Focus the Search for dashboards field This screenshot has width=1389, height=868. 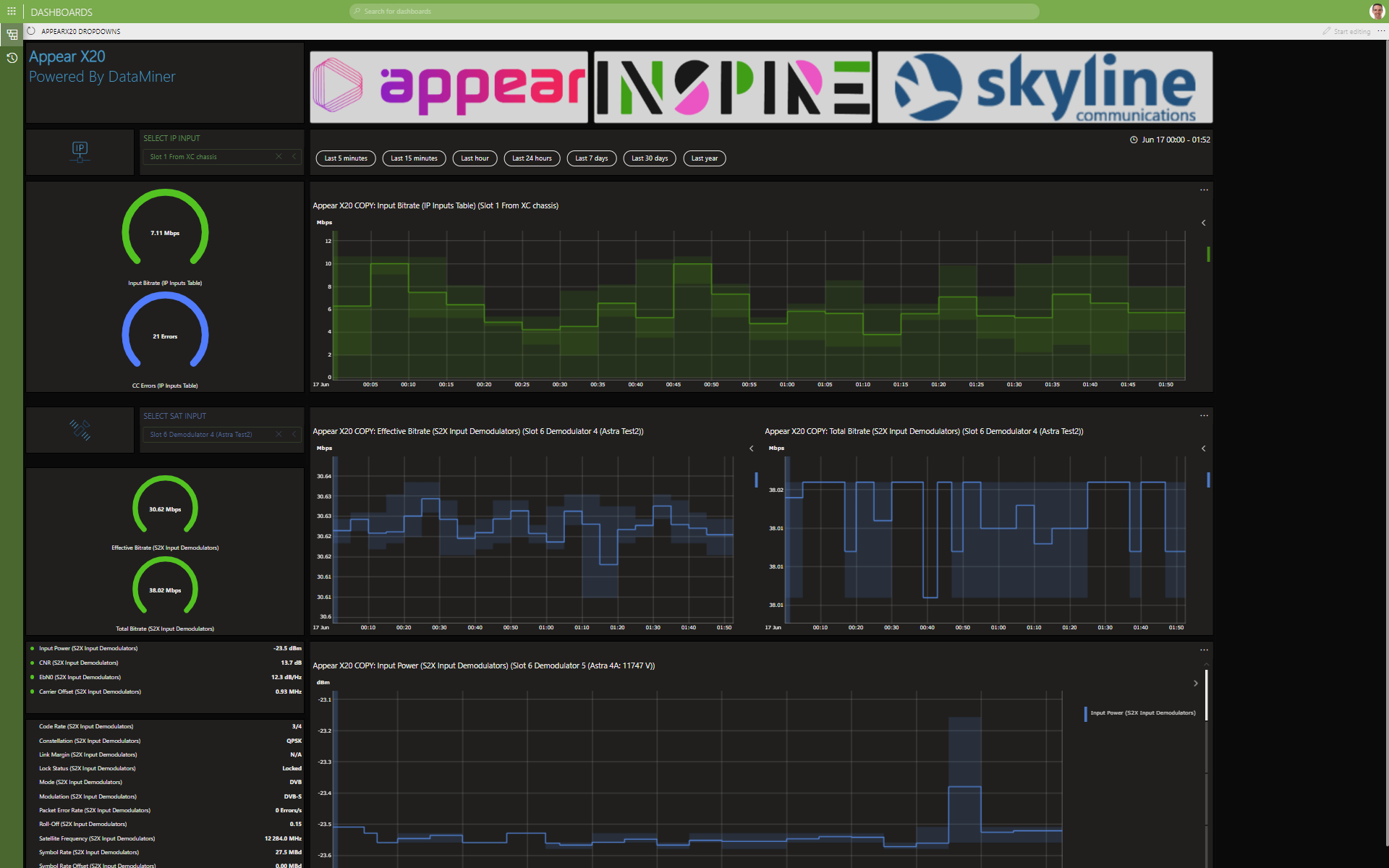694,12
